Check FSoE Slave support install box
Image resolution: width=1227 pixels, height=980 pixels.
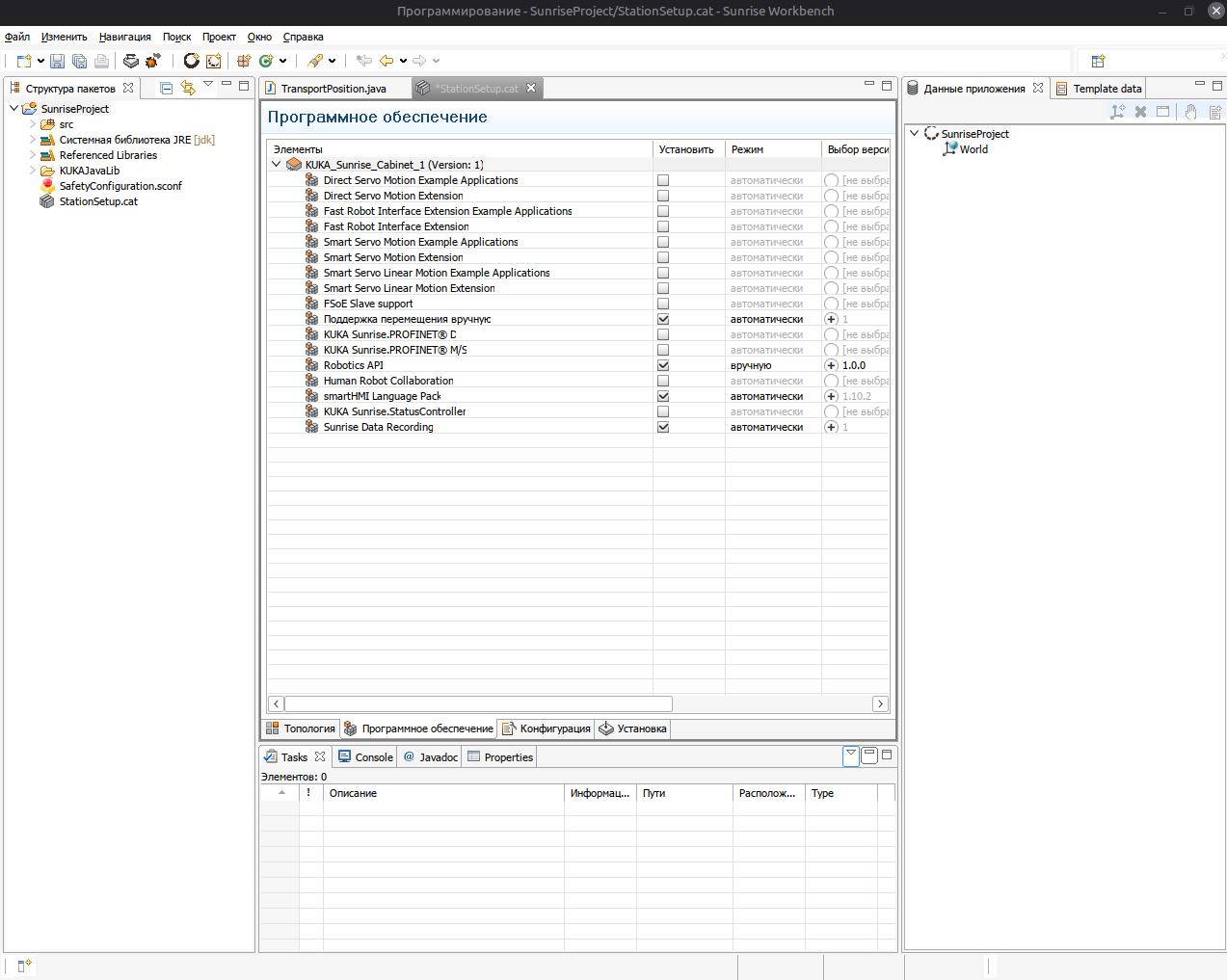pos(663,304)
